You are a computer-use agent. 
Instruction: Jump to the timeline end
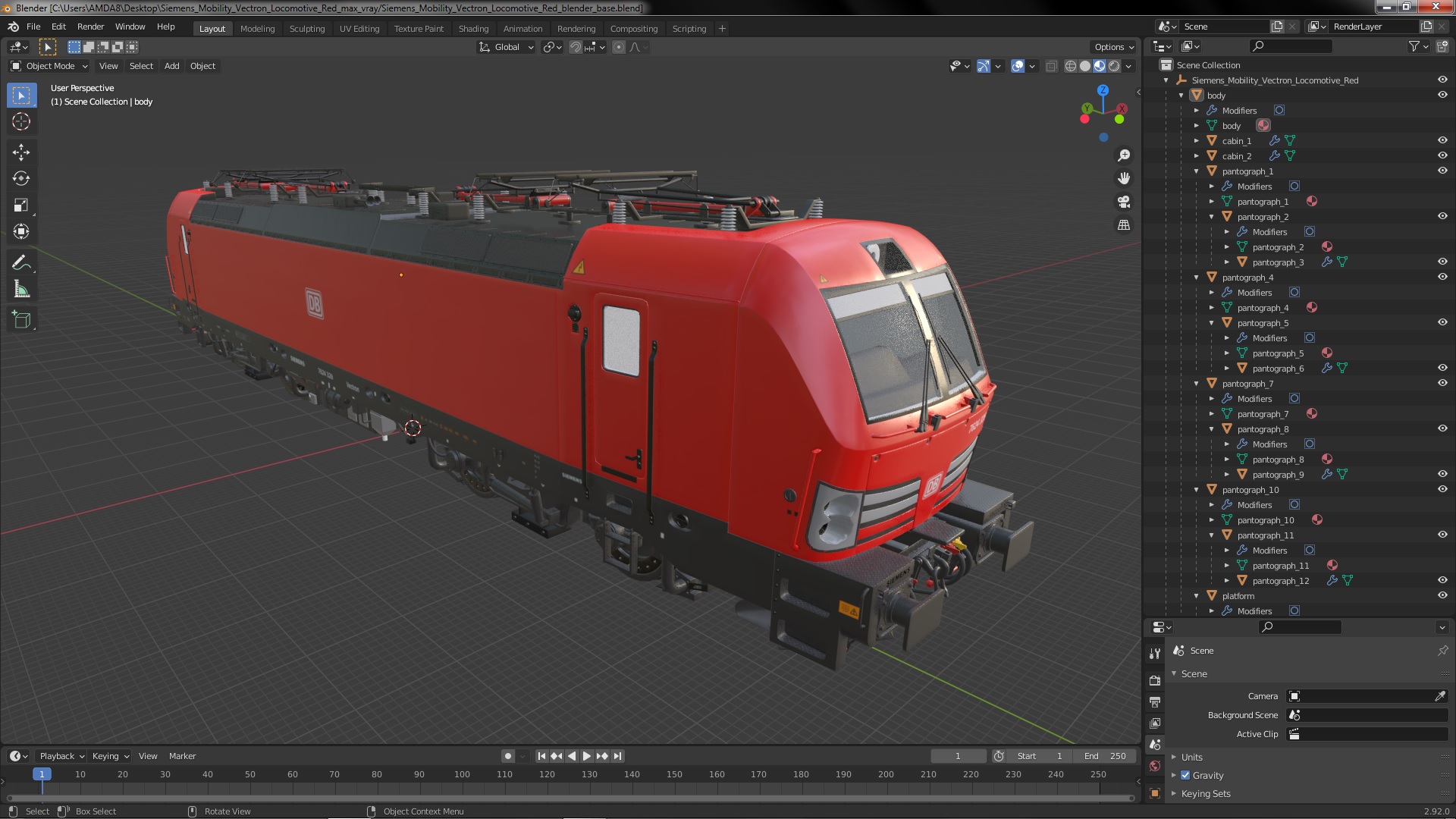coord(617,756)
